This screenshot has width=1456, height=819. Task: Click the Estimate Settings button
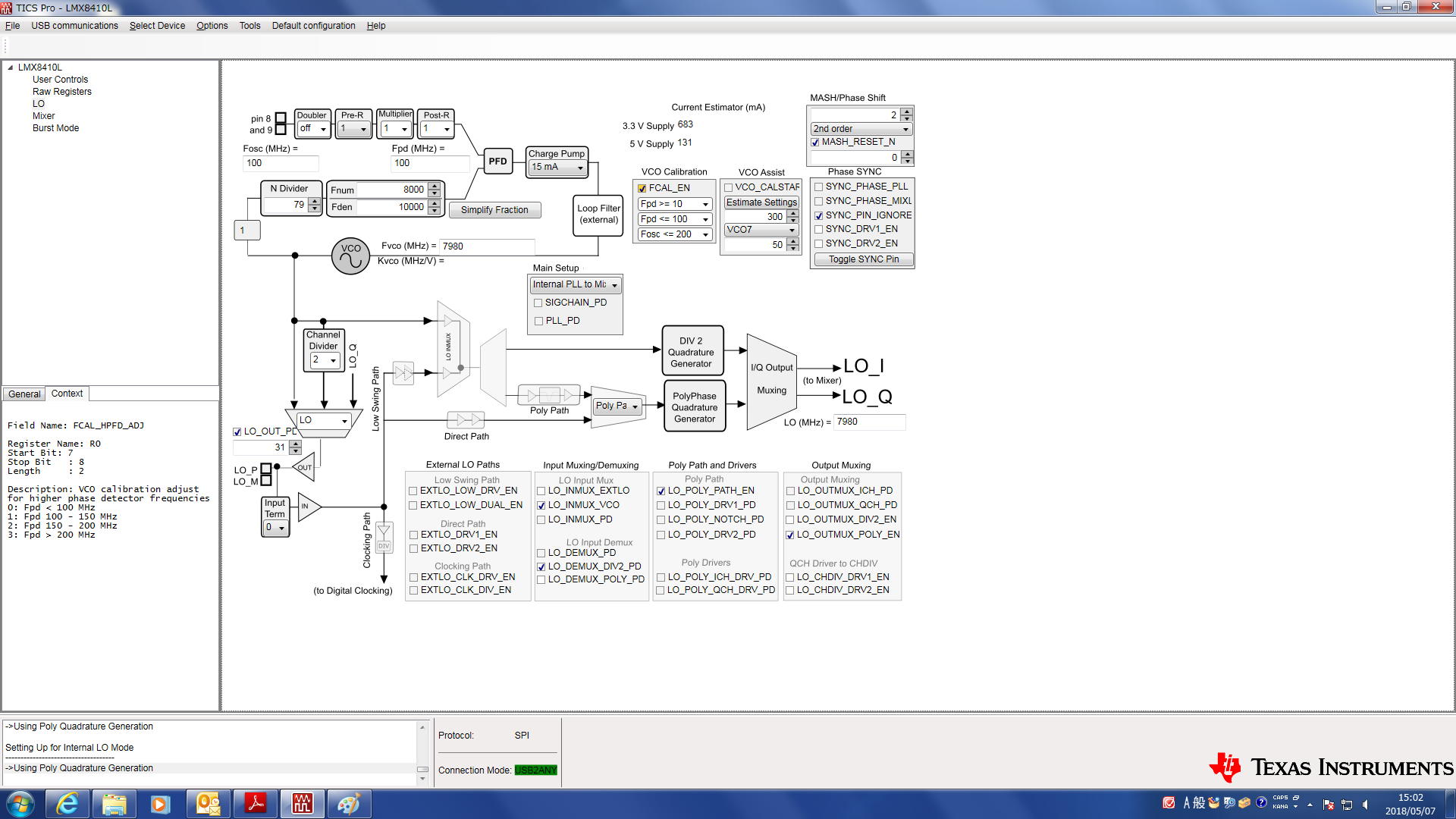tap(761, 202)
